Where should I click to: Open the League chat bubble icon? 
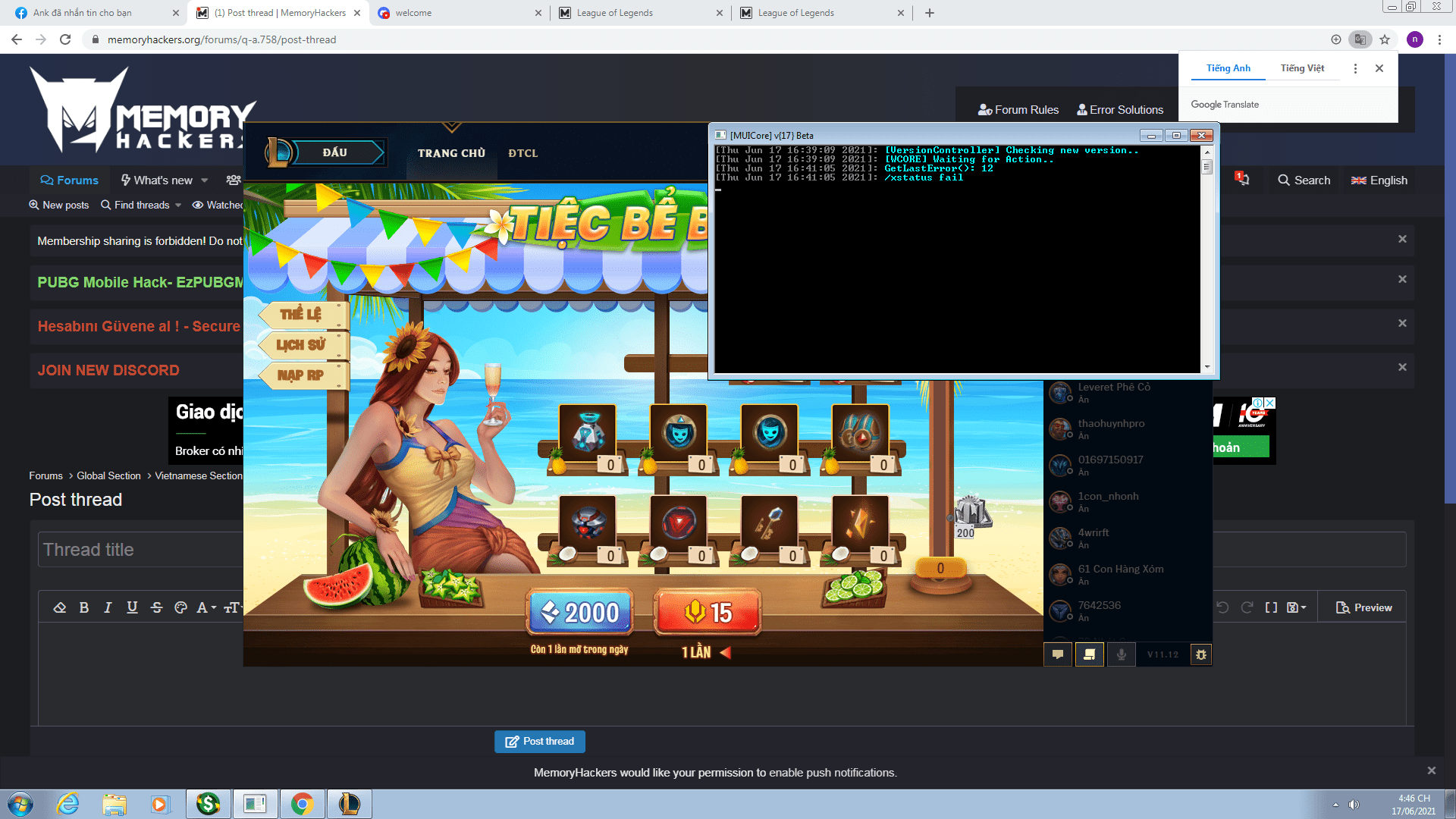click(x=1058, y=654)
